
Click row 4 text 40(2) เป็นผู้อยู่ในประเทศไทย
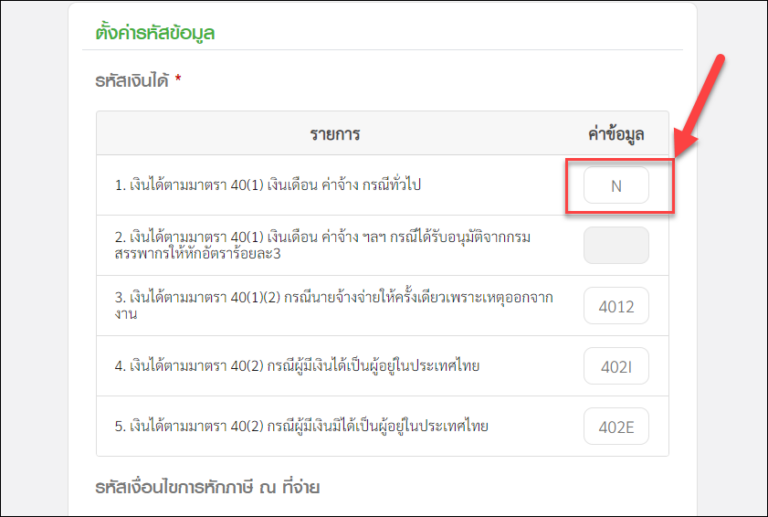pos(297,366)
